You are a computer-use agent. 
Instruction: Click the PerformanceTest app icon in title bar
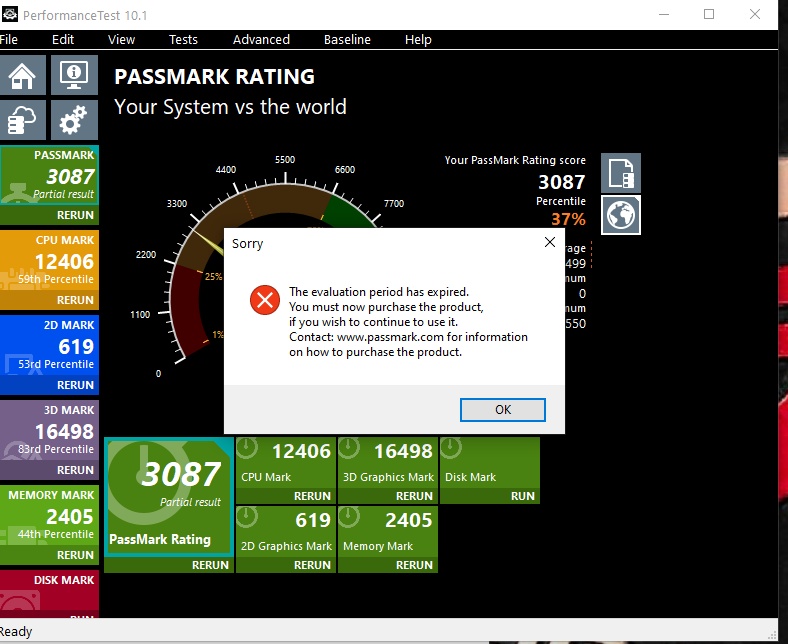point(10,14)
